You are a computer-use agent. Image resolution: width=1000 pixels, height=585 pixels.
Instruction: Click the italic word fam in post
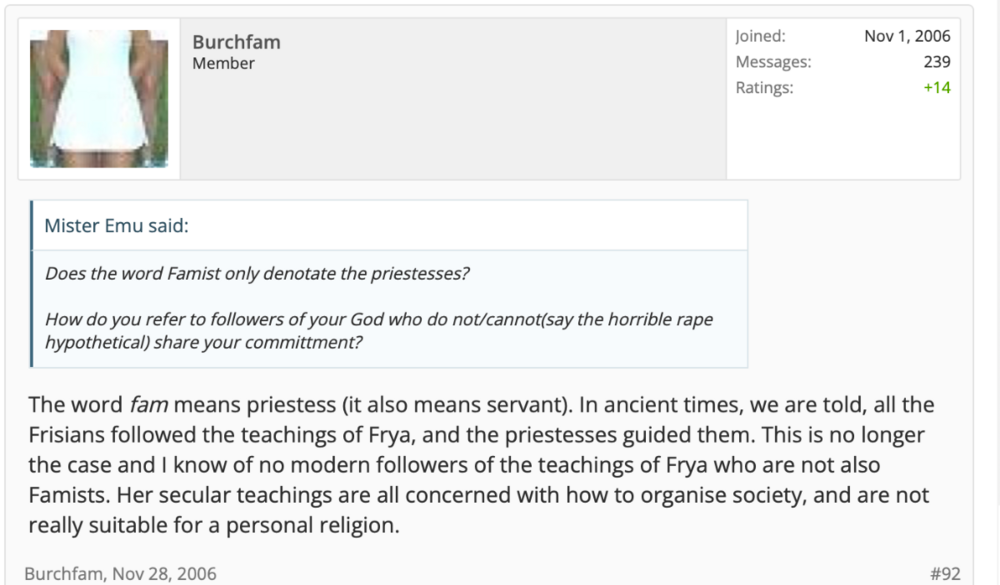[149, 404]
